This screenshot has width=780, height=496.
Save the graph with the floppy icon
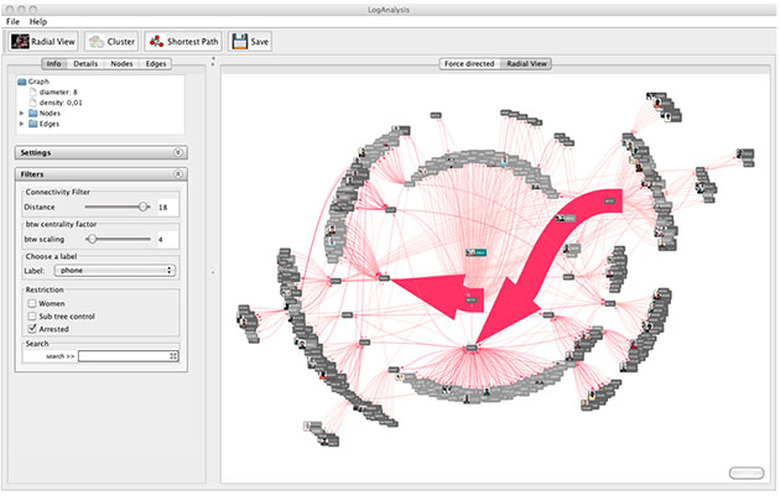pos(250,42)
